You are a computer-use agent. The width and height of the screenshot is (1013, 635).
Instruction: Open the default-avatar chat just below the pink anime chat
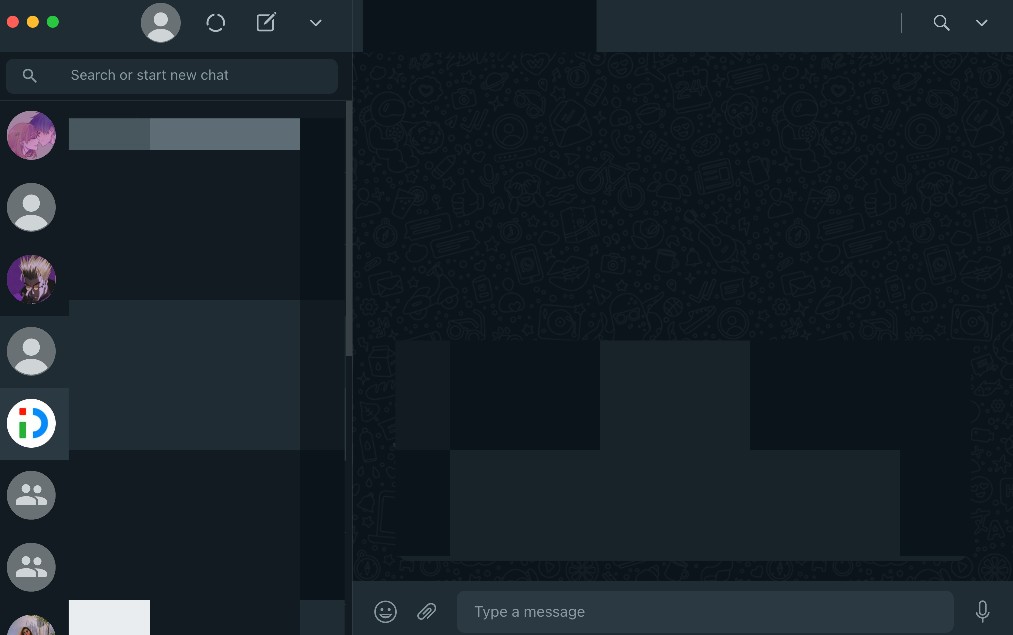[31, 207]
